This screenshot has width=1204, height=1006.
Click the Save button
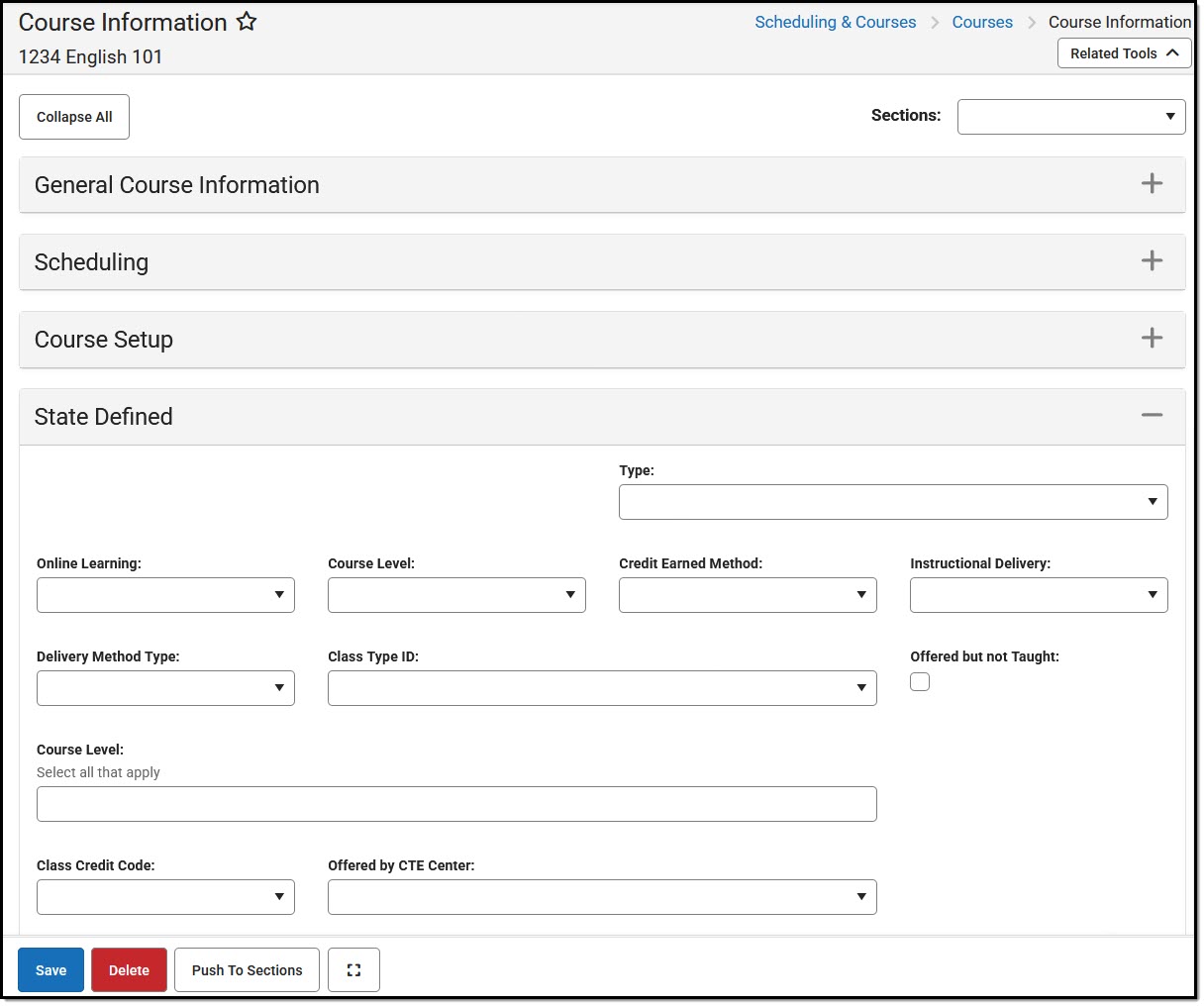[50, 969]
